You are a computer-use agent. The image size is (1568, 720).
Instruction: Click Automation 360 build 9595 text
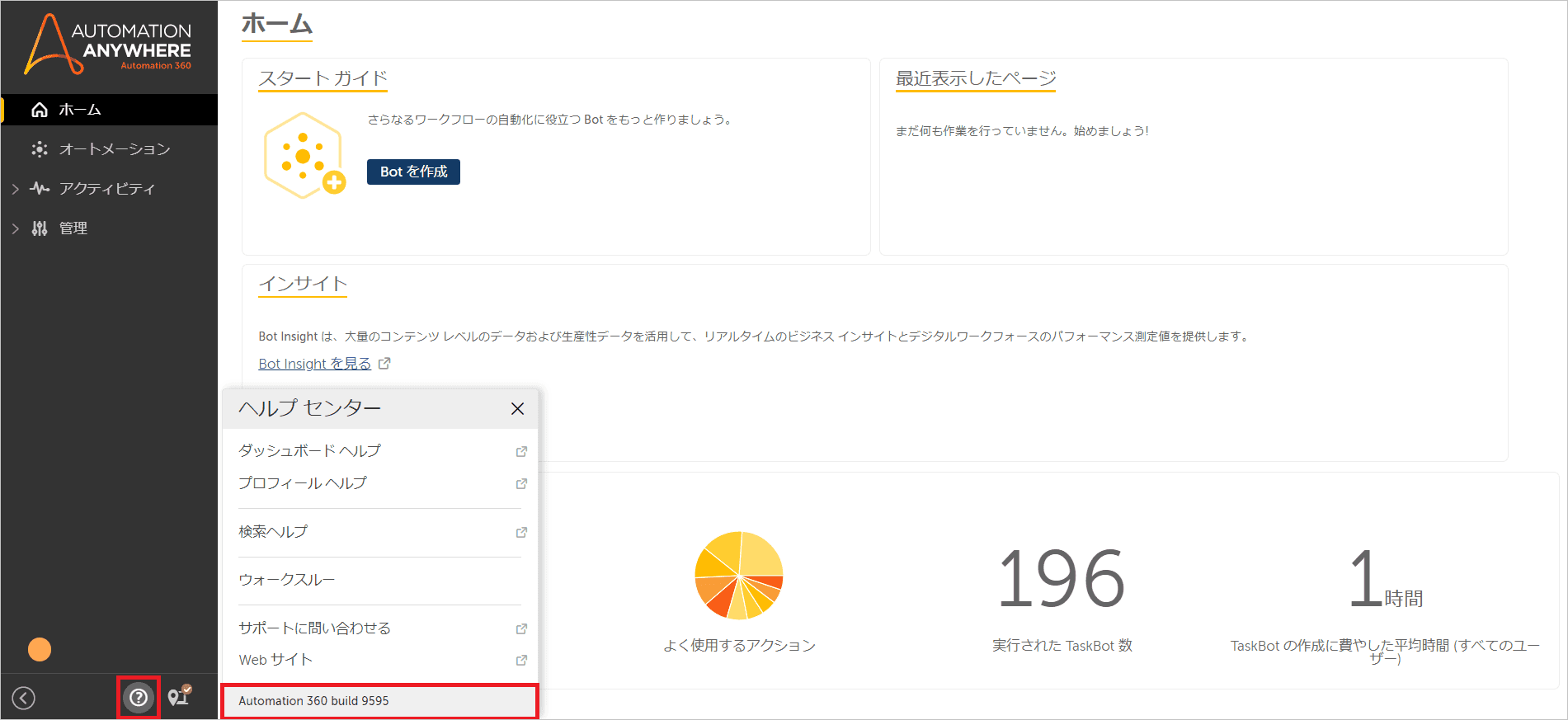[x=313, y=701]
